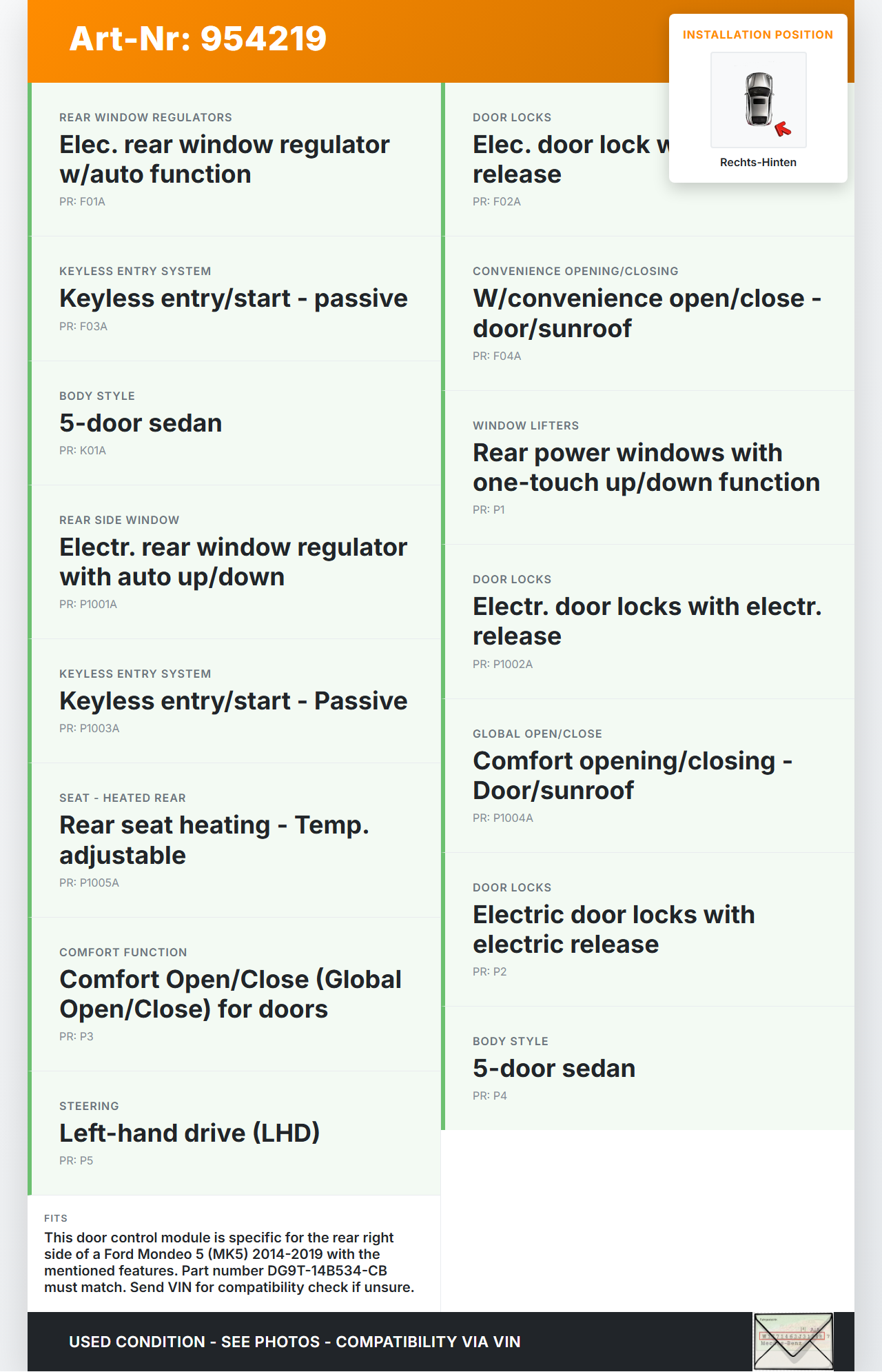Click the Rear seat heating card

coord(234,840)
